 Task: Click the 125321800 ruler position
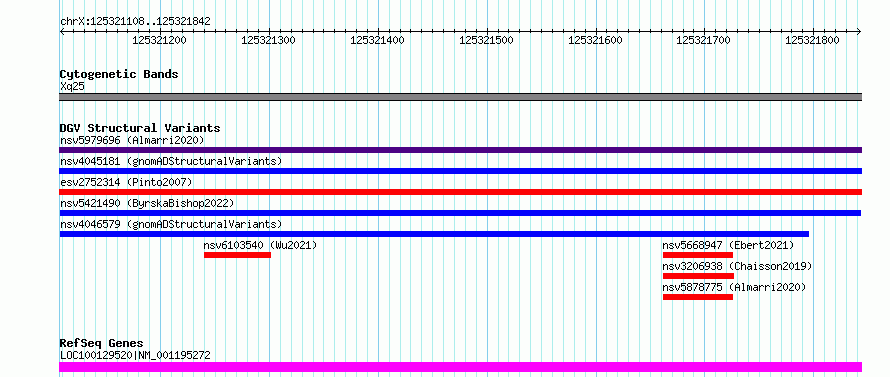[x=812, y=40]
